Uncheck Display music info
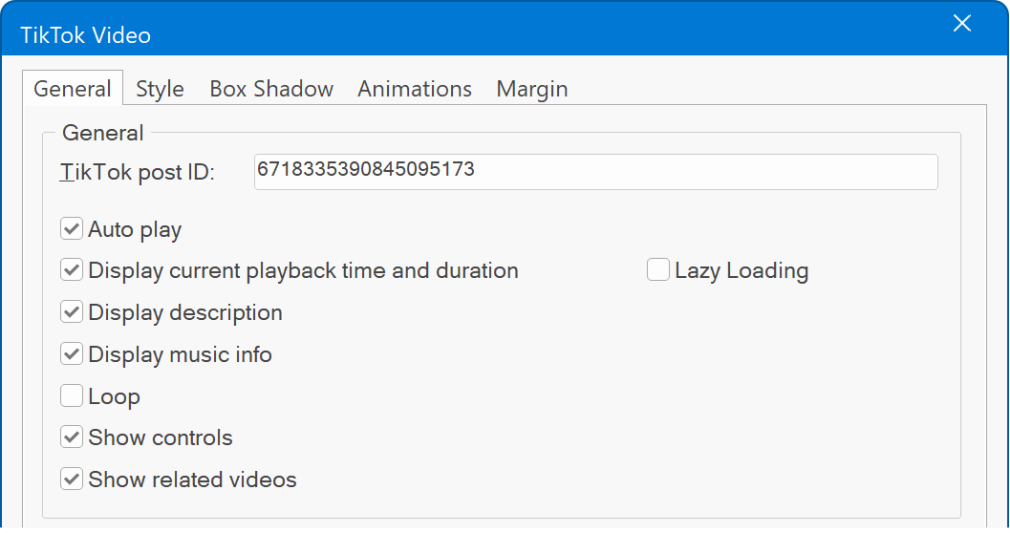Image resolution: width=1010 pixels, height=533 pixels. point(71,354)
